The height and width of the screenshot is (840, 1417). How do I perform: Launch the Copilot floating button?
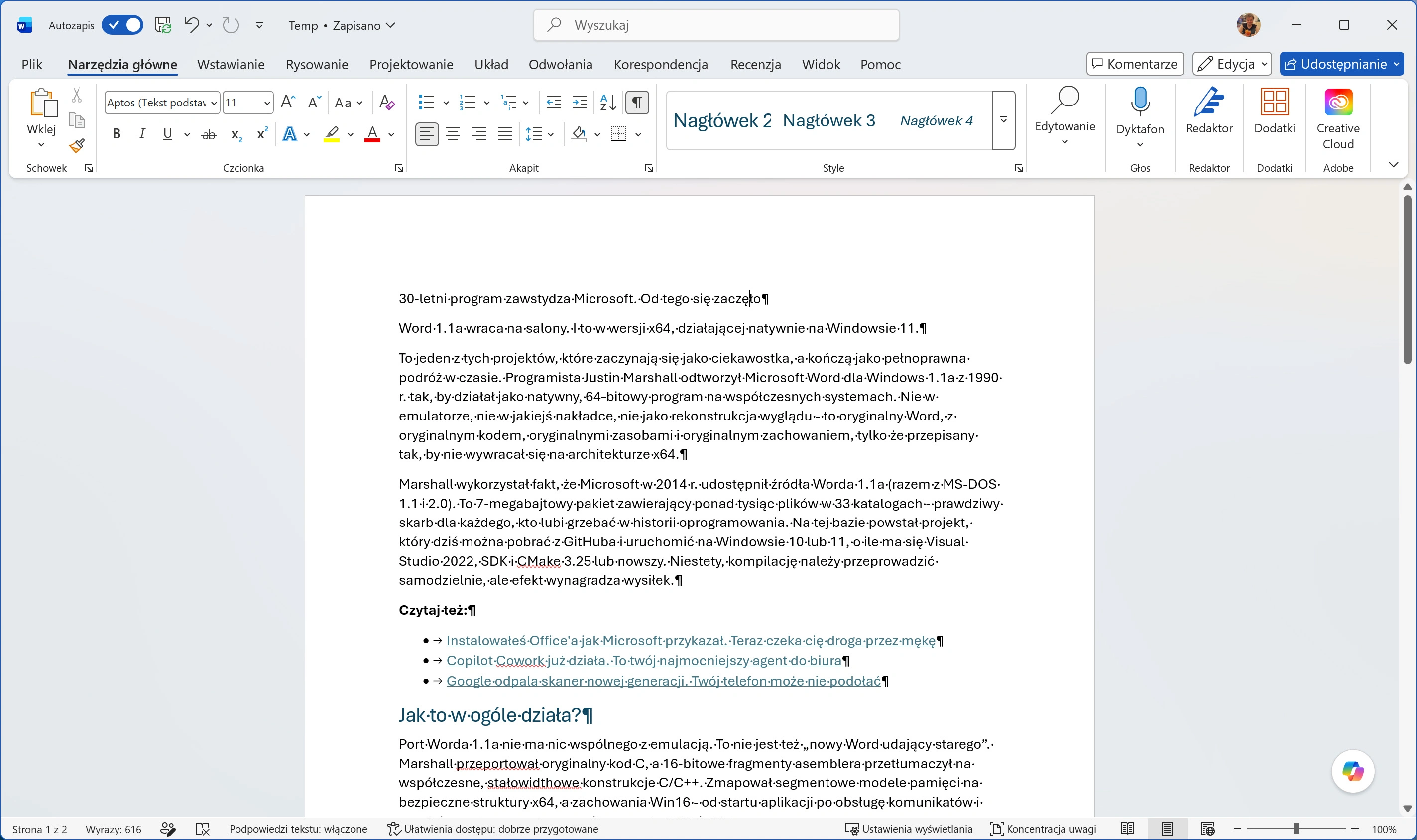coord(1352,771)
